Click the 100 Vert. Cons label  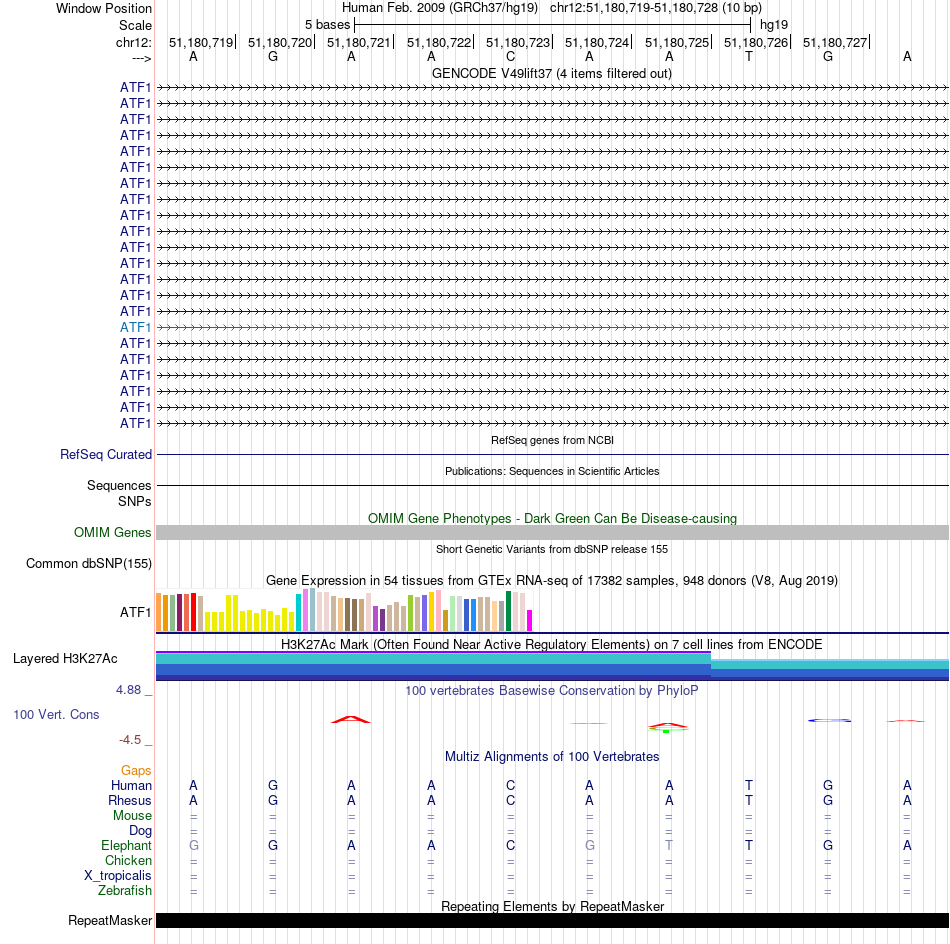click(56, 715)
